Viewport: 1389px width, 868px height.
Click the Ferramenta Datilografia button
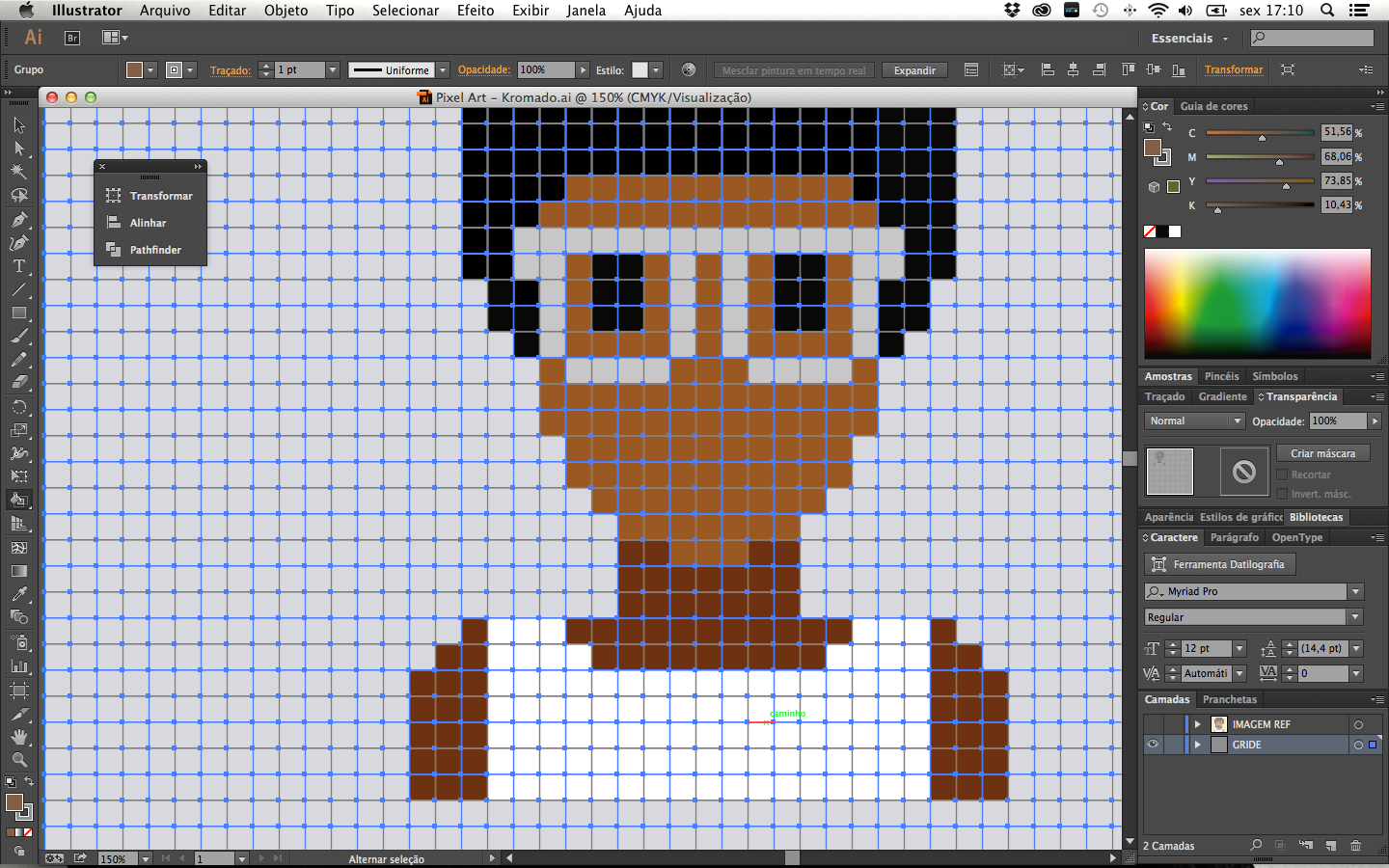coord(1220,564)
